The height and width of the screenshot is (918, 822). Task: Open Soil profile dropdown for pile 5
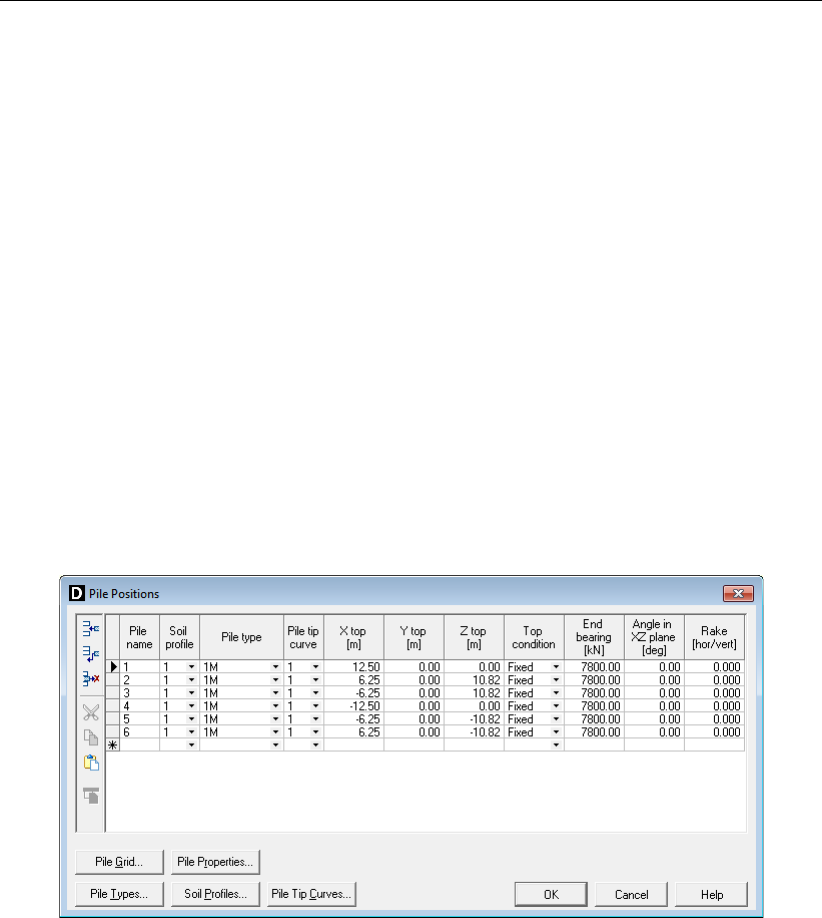[191, 719]
